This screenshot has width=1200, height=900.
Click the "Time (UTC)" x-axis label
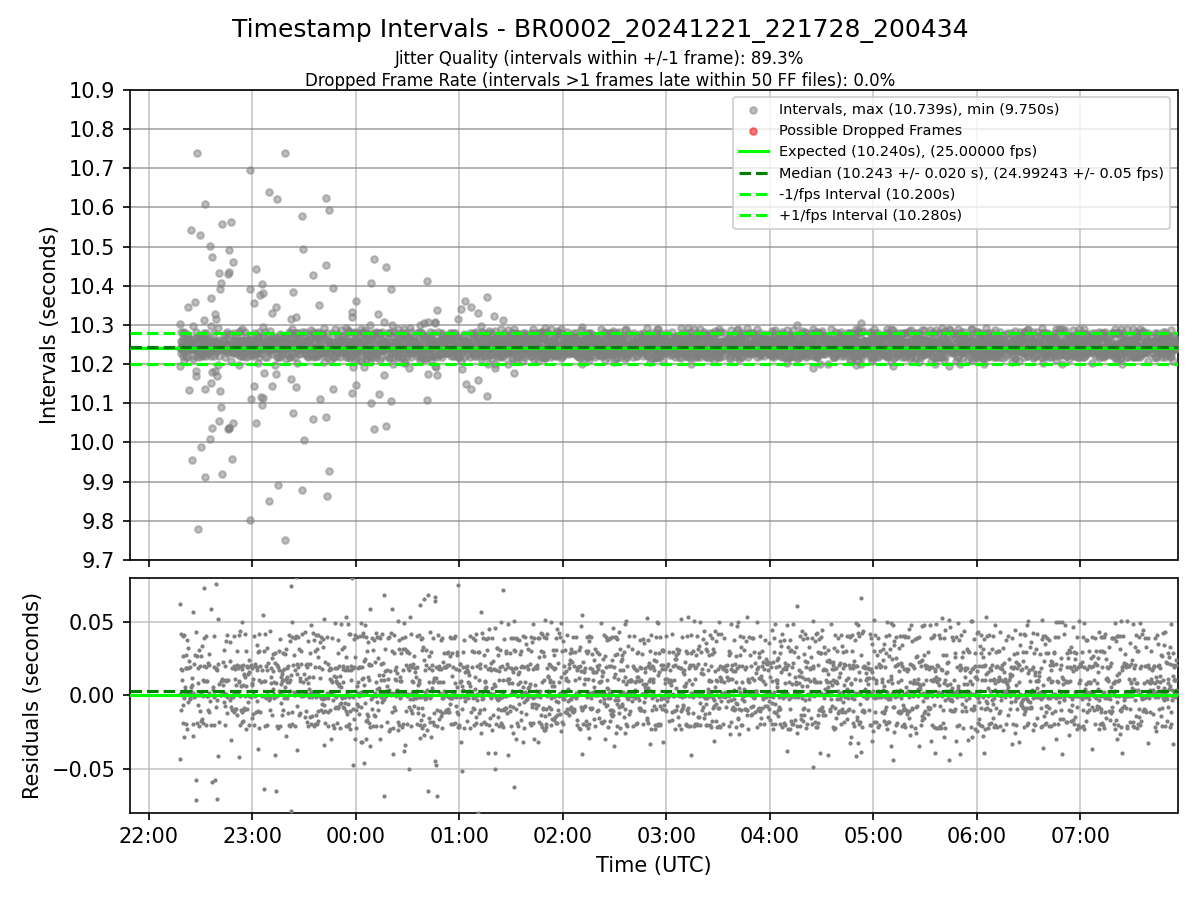653,865
